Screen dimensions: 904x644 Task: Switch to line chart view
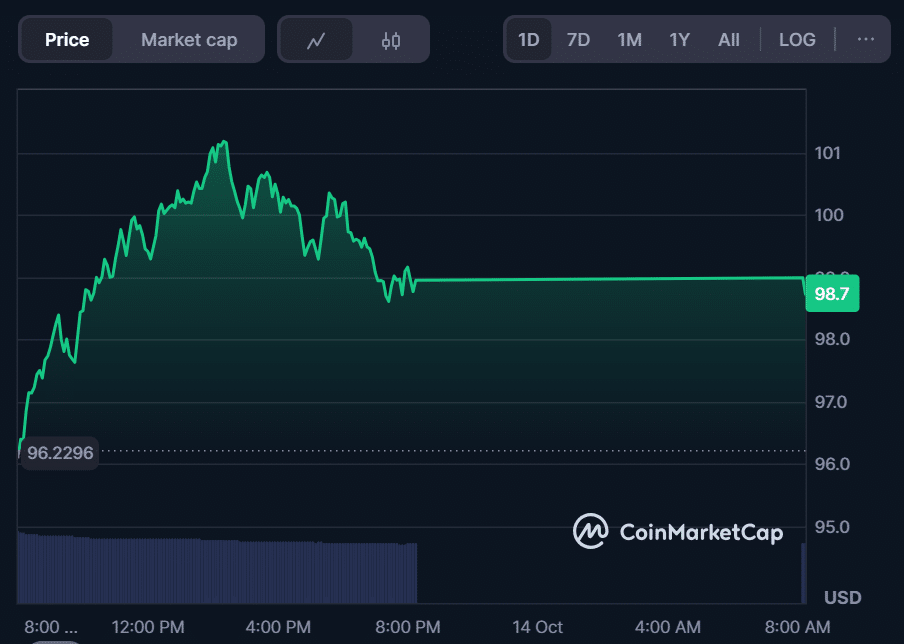click(x=316, y=40)
